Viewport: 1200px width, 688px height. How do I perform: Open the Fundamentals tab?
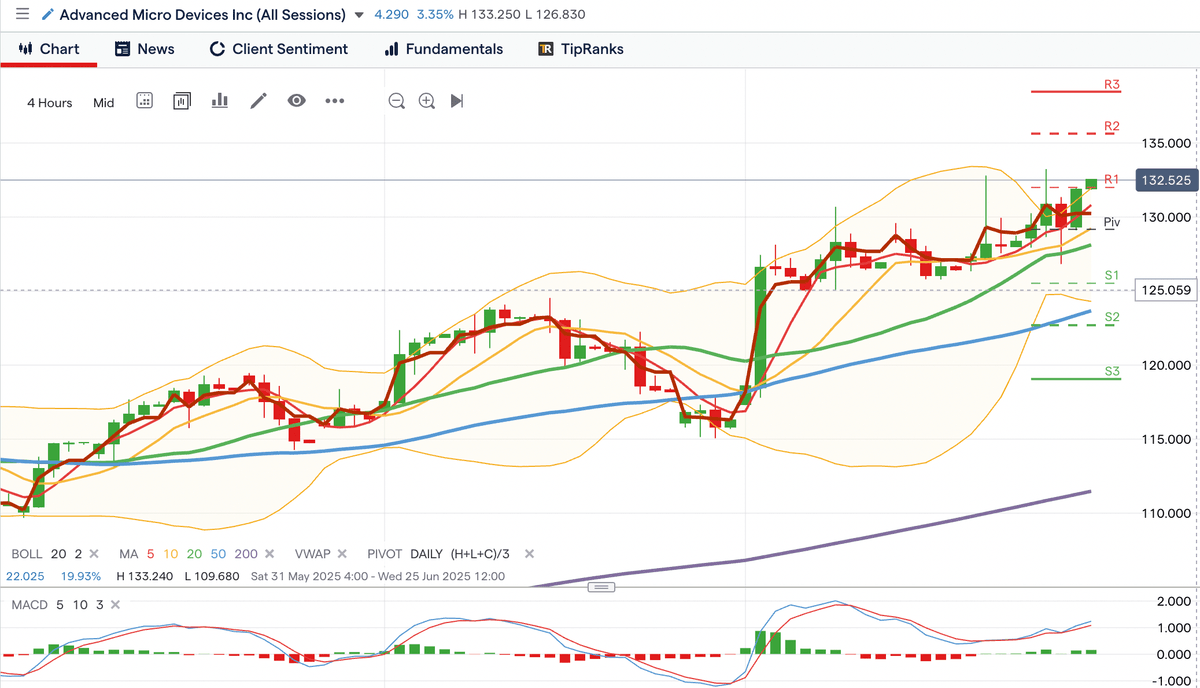coord(444,49)
